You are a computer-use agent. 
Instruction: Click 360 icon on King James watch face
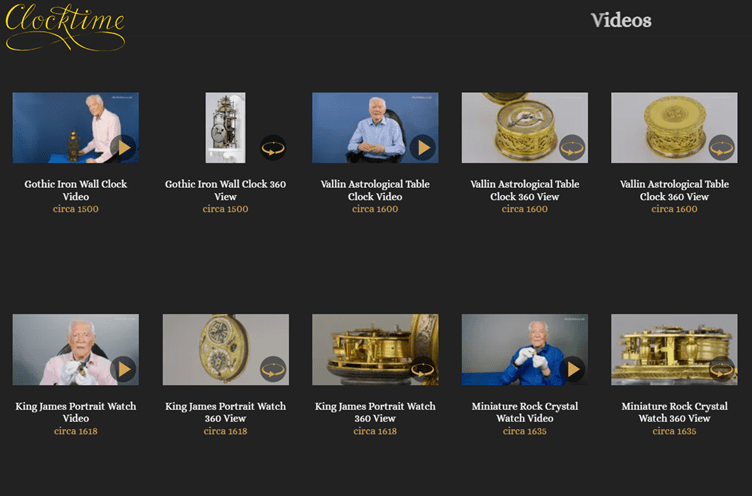click(273, 369)
